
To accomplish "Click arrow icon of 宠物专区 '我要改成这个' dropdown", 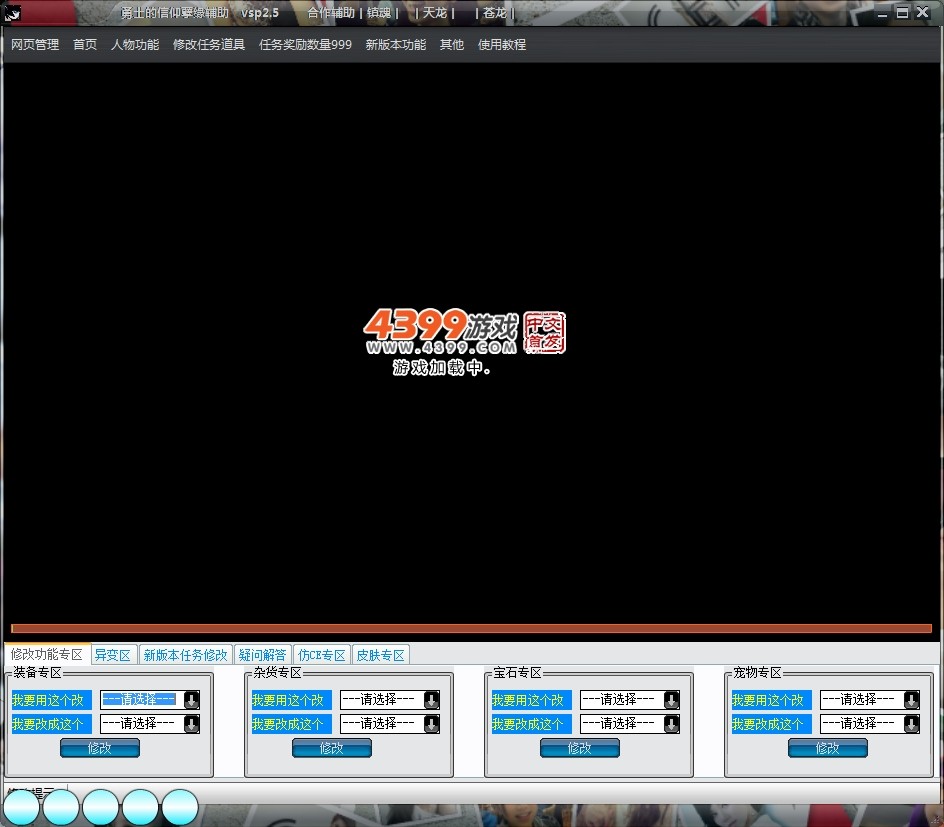I will (911, 724).
